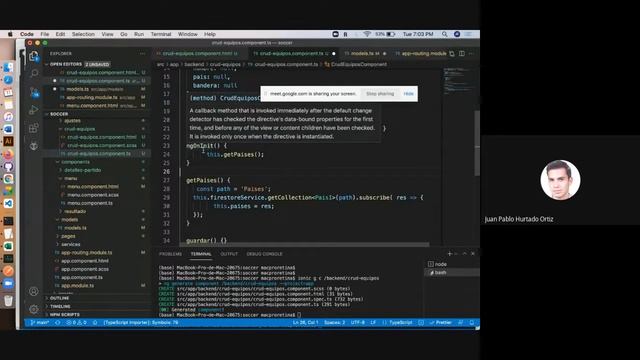
Task: Open the Search view in activity bar
Action: coord(34,73)
